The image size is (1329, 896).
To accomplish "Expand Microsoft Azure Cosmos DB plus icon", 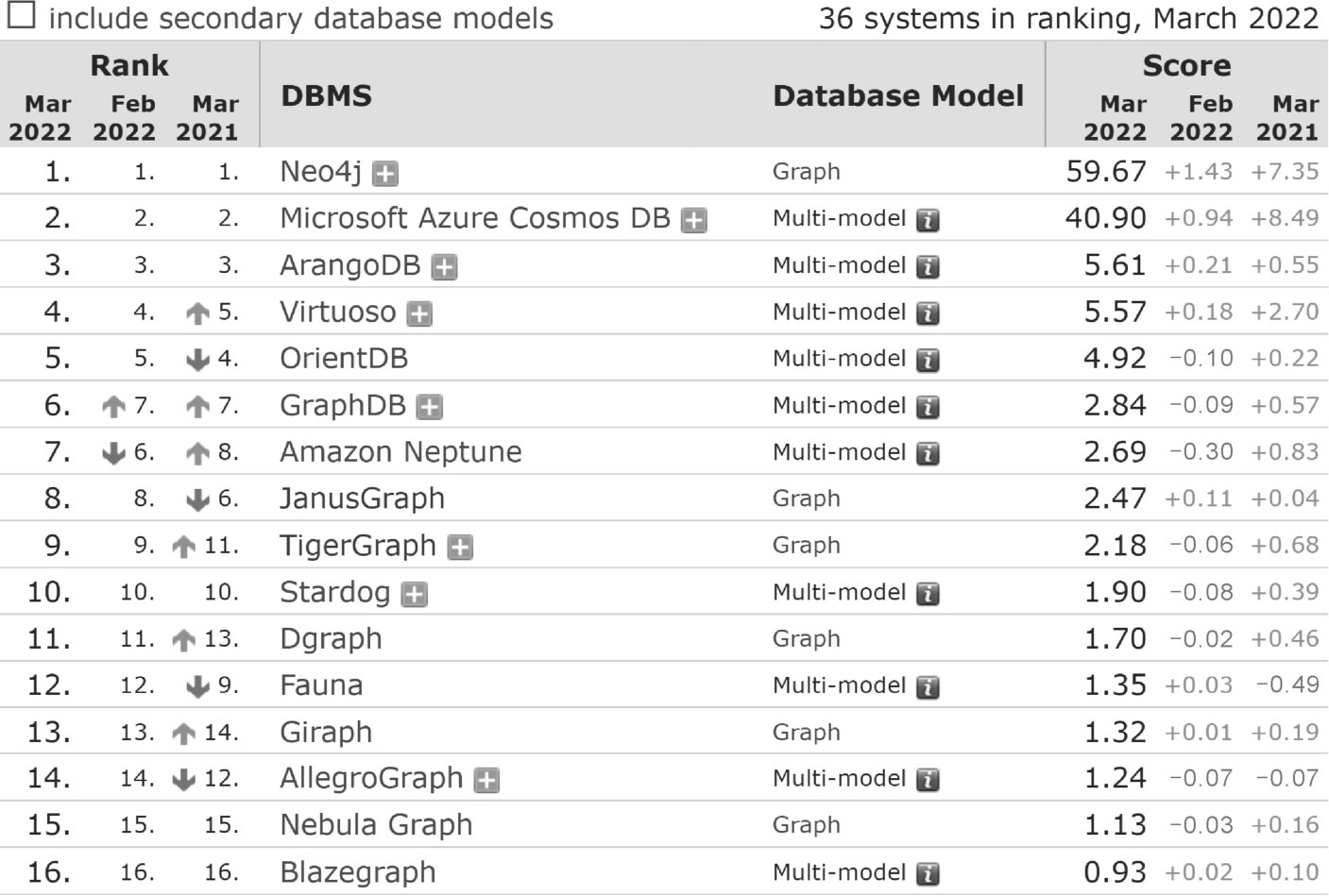I will (x=694, y=220).
